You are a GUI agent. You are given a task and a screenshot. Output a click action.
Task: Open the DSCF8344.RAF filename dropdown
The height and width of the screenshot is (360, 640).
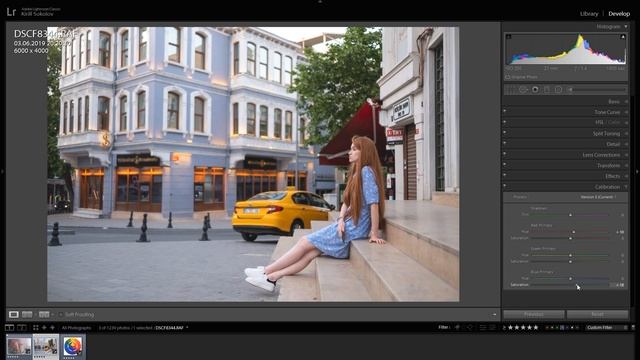click(172, 327)
